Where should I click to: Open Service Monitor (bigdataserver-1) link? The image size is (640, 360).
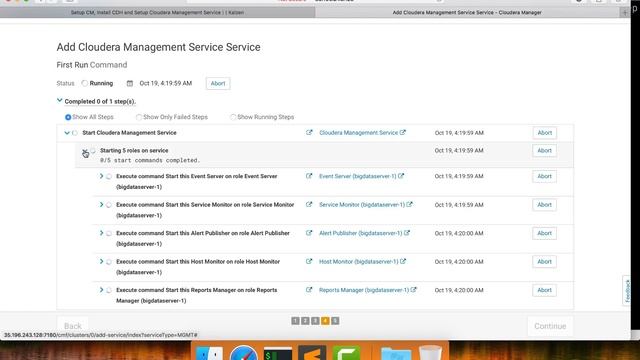362,205
